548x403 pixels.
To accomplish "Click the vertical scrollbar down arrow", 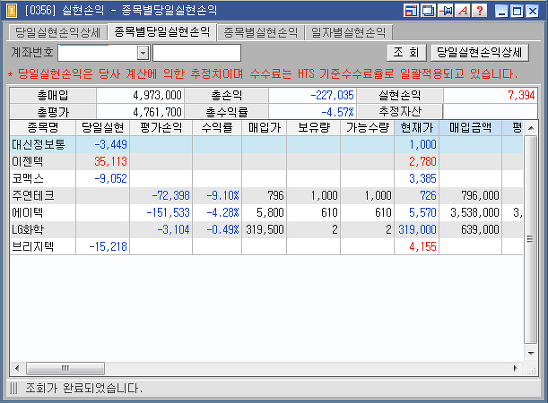I will point(531,353).
